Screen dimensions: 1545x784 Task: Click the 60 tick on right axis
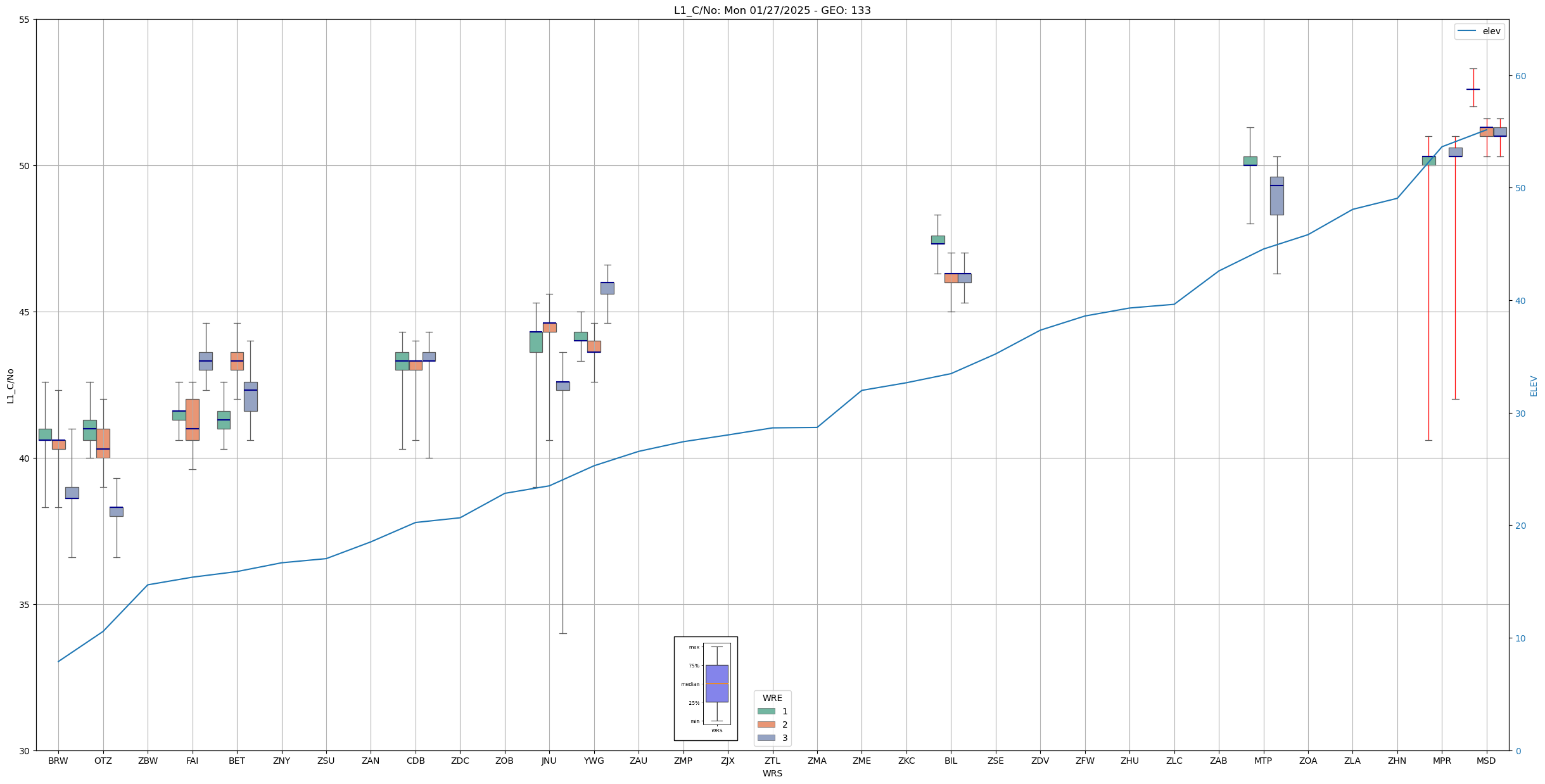pyautogui.click(x=1520, y=76)
